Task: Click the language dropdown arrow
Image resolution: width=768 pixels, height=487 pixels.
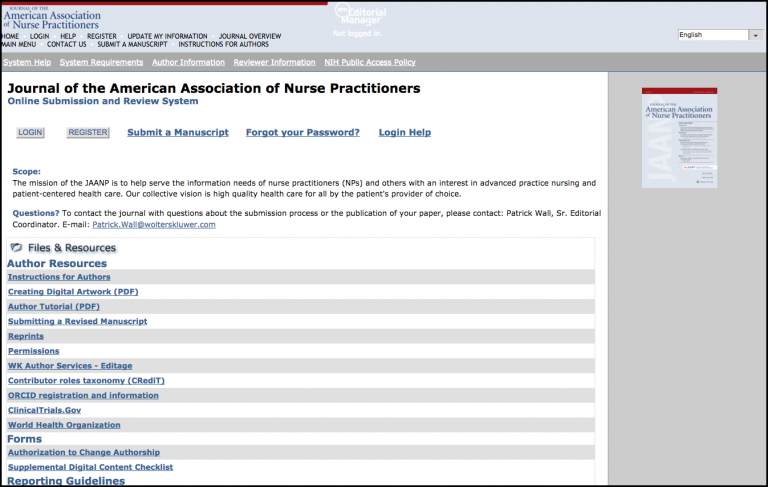Action: (755, 35)
